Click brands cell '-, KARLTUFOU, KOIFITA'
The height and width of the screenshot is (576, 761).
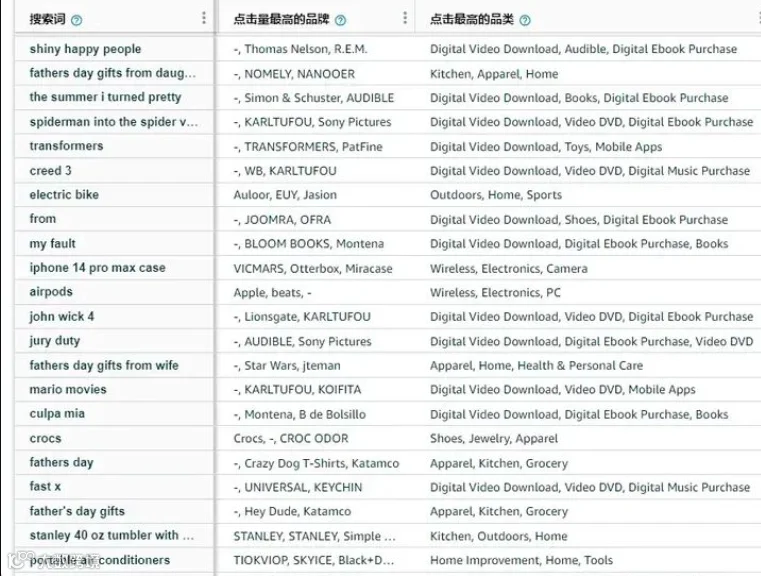tap(297, 390)
